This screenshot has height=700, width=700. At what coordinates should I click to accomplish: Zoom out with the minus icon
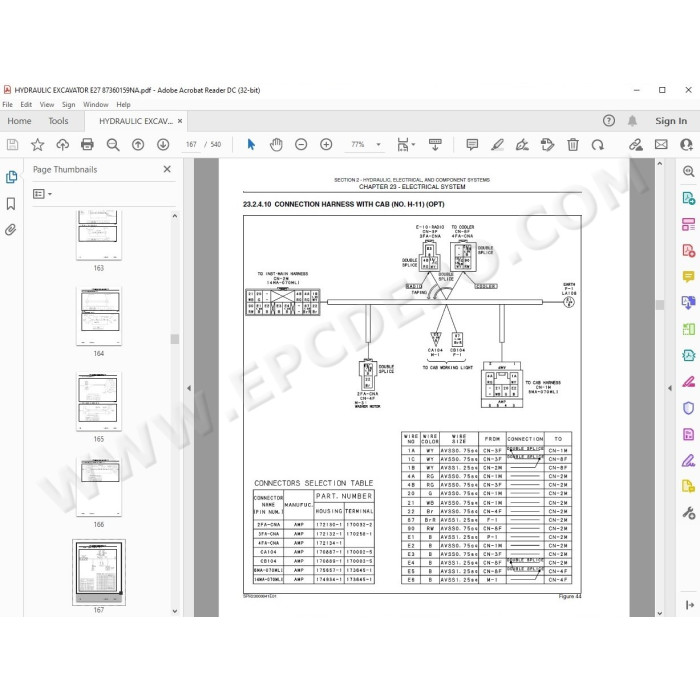(301, 144)
